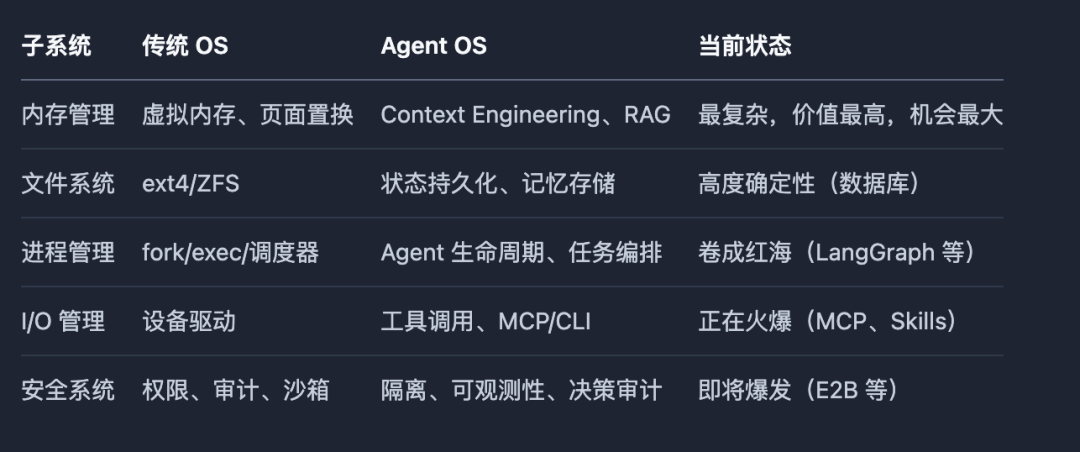1080x452 pixels.
Task: Select the 内存管理 row label
Action: point(68,114)
